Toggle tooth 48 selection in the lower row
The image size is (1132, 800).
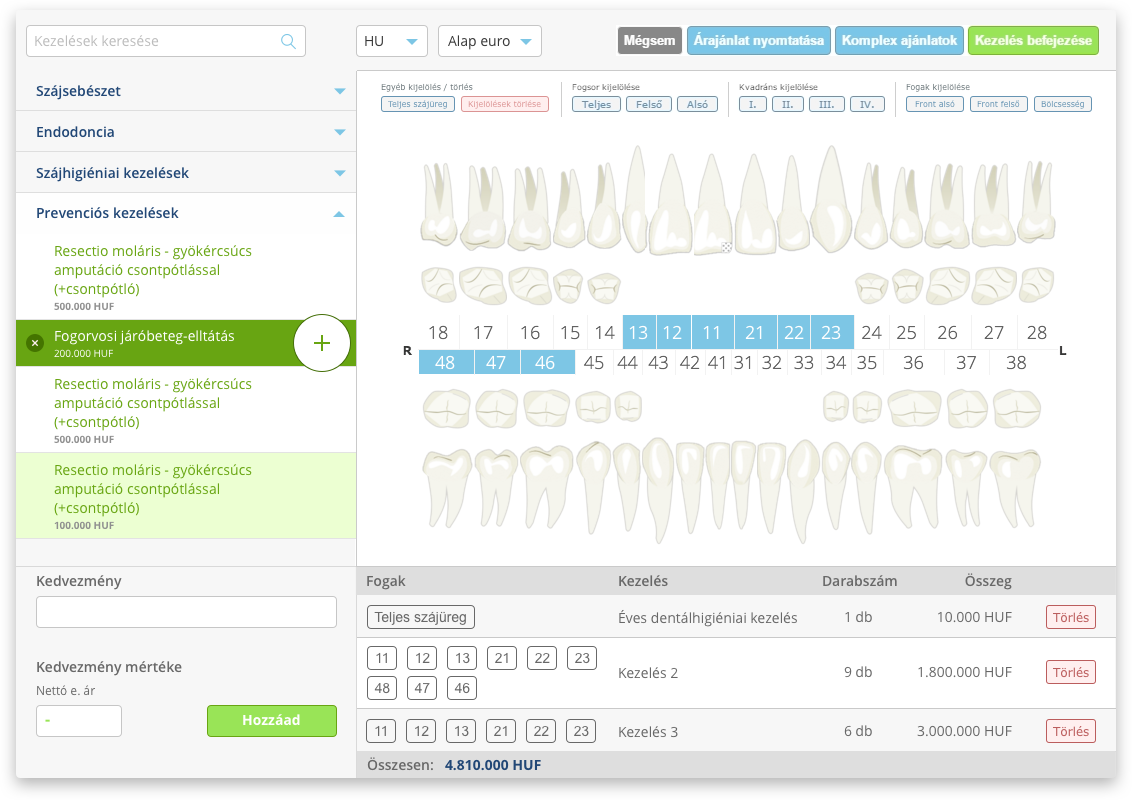click(445, 362)
